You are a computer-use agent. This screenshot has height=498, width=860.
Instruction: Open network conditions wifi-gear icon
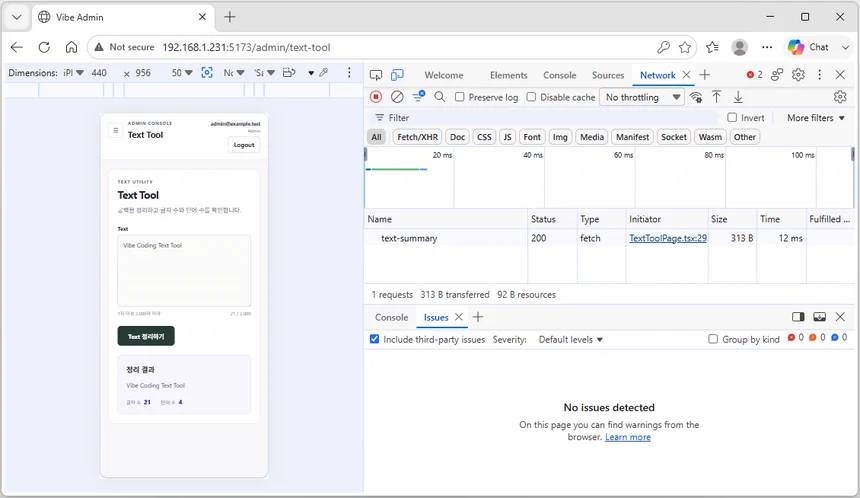696,97
